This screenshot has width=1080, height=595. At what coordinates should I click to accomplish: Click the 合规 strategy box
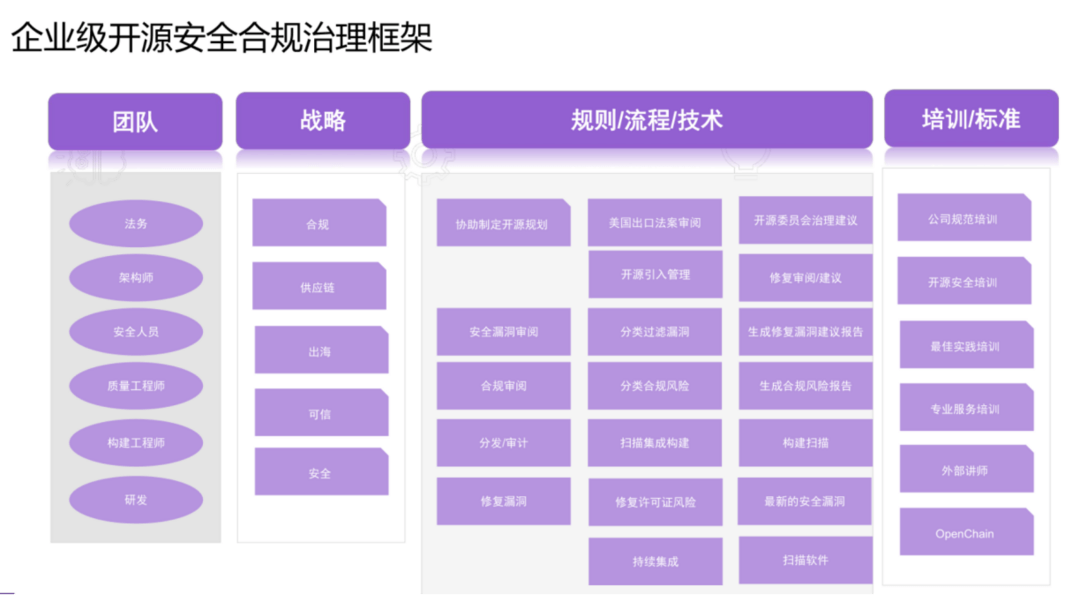click(319, 223)
